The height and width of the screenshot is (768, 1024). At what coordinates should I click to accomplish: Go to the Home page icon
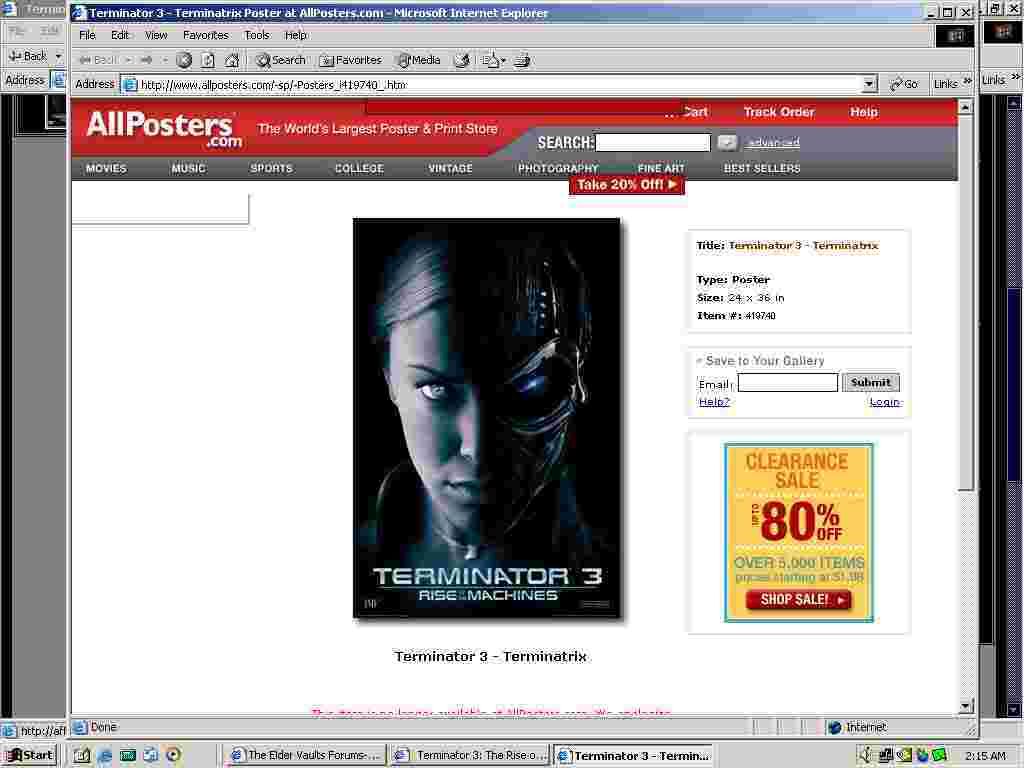click(x=231, y=60)
